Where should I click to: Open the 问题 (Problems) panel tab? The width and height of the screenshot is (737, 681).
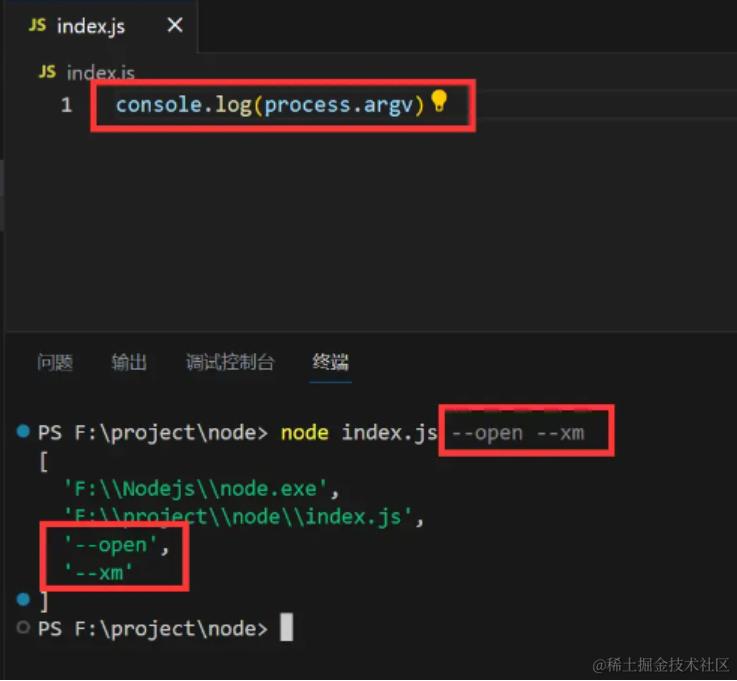(55, 362)
